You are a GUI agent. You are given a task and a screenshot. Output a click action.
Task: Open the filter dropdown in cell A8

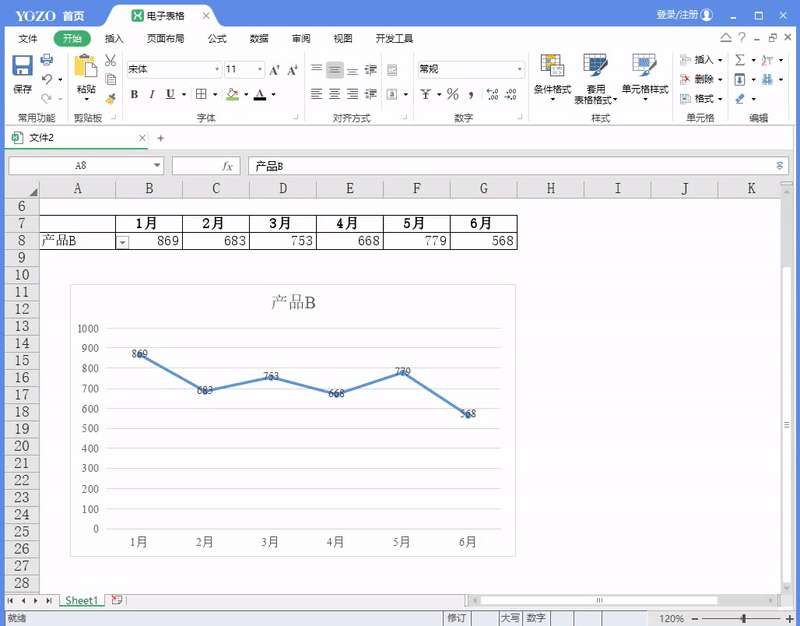[123, 242]
